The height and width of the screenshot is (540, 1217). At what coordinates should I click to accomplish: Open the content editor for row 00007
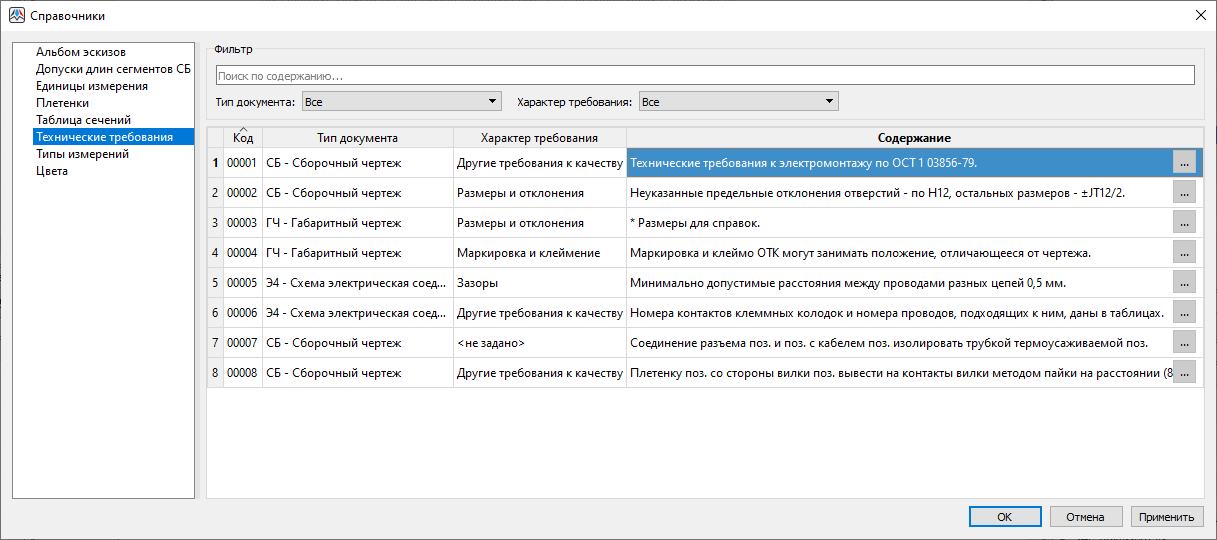click(x=1184, y=342)
